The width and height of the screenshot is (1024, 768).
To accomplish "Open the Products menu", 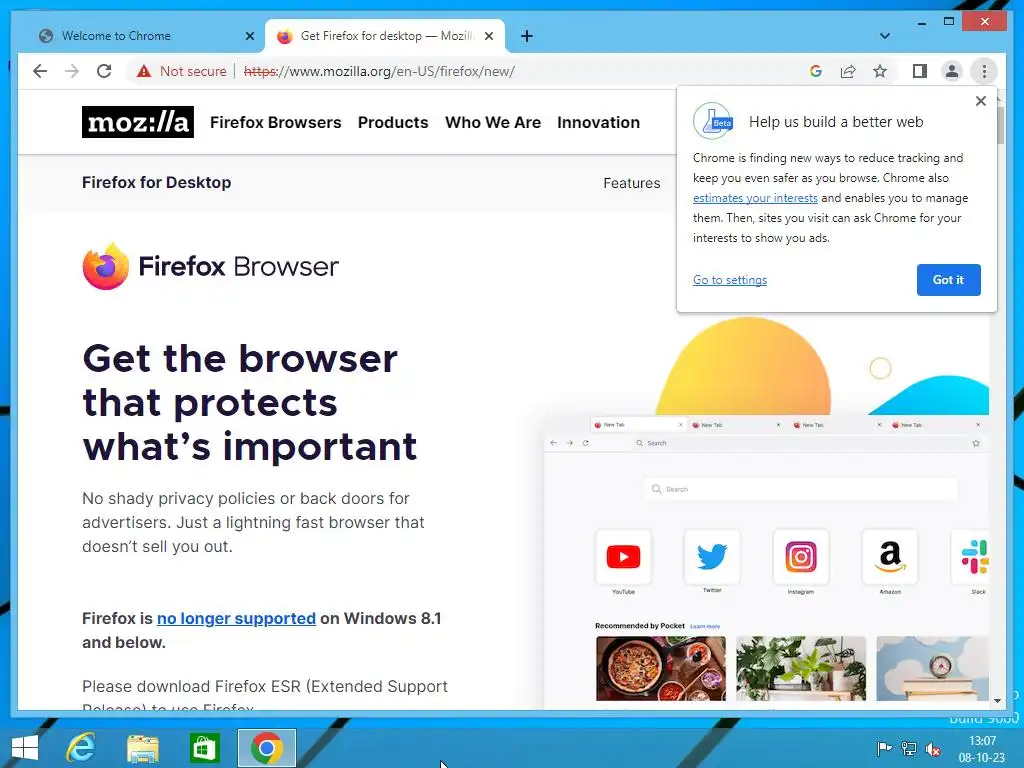I will 393,122.
